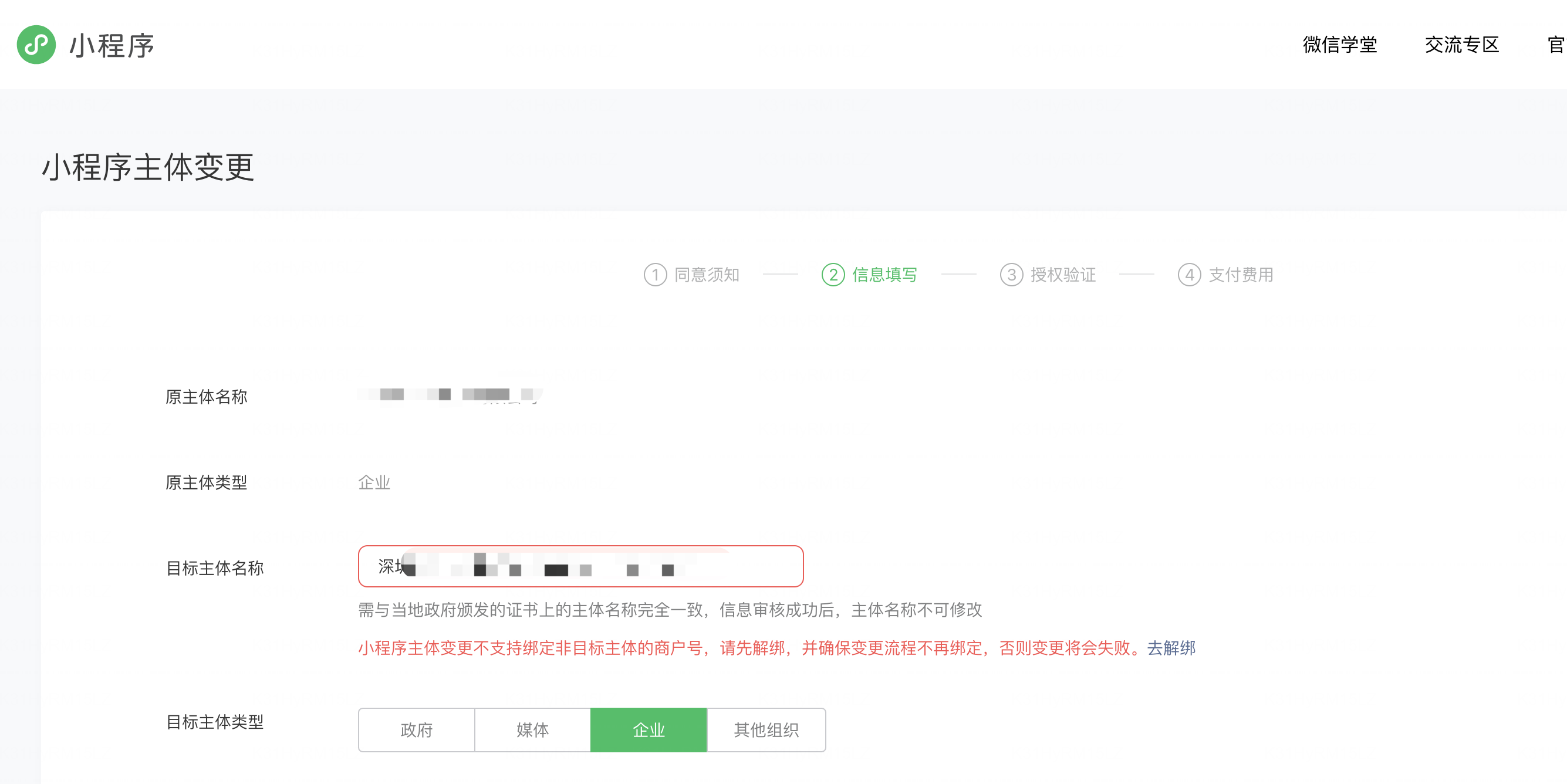The height and width of the screenshot is (784, 1567).
Task: Select 媒体 as target entity type
Action: (x=532, y=729)
